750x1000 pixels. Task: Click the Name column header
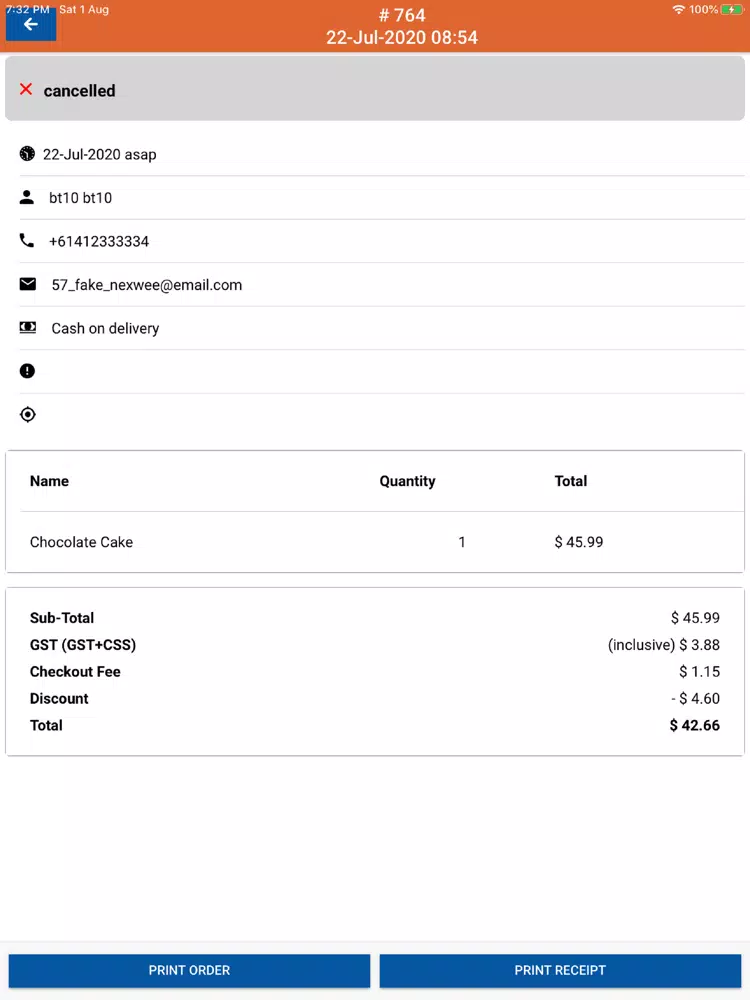(49, 481)
